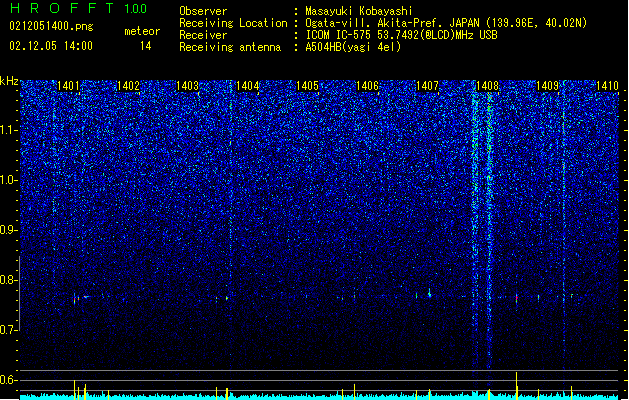Click the tallest yellow intensity spike after 1408
The width and height of the screenshot is (629, 400).
[517, 385]
